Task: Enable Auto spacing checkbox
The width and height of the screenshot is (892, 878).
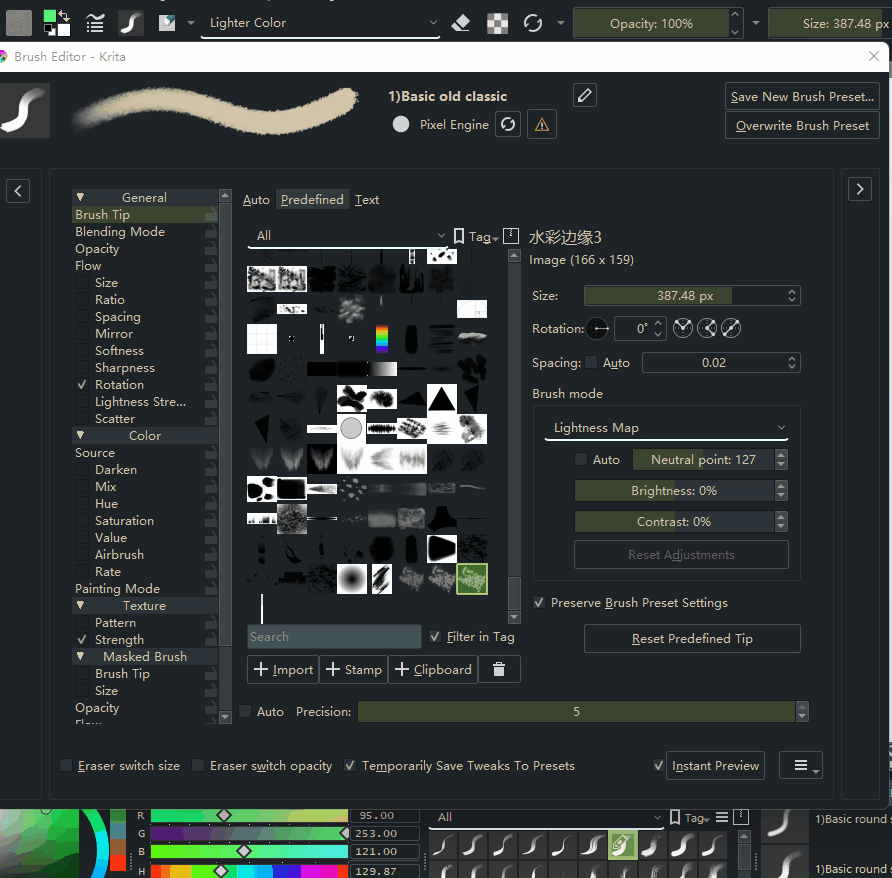Action: (592, 362)
